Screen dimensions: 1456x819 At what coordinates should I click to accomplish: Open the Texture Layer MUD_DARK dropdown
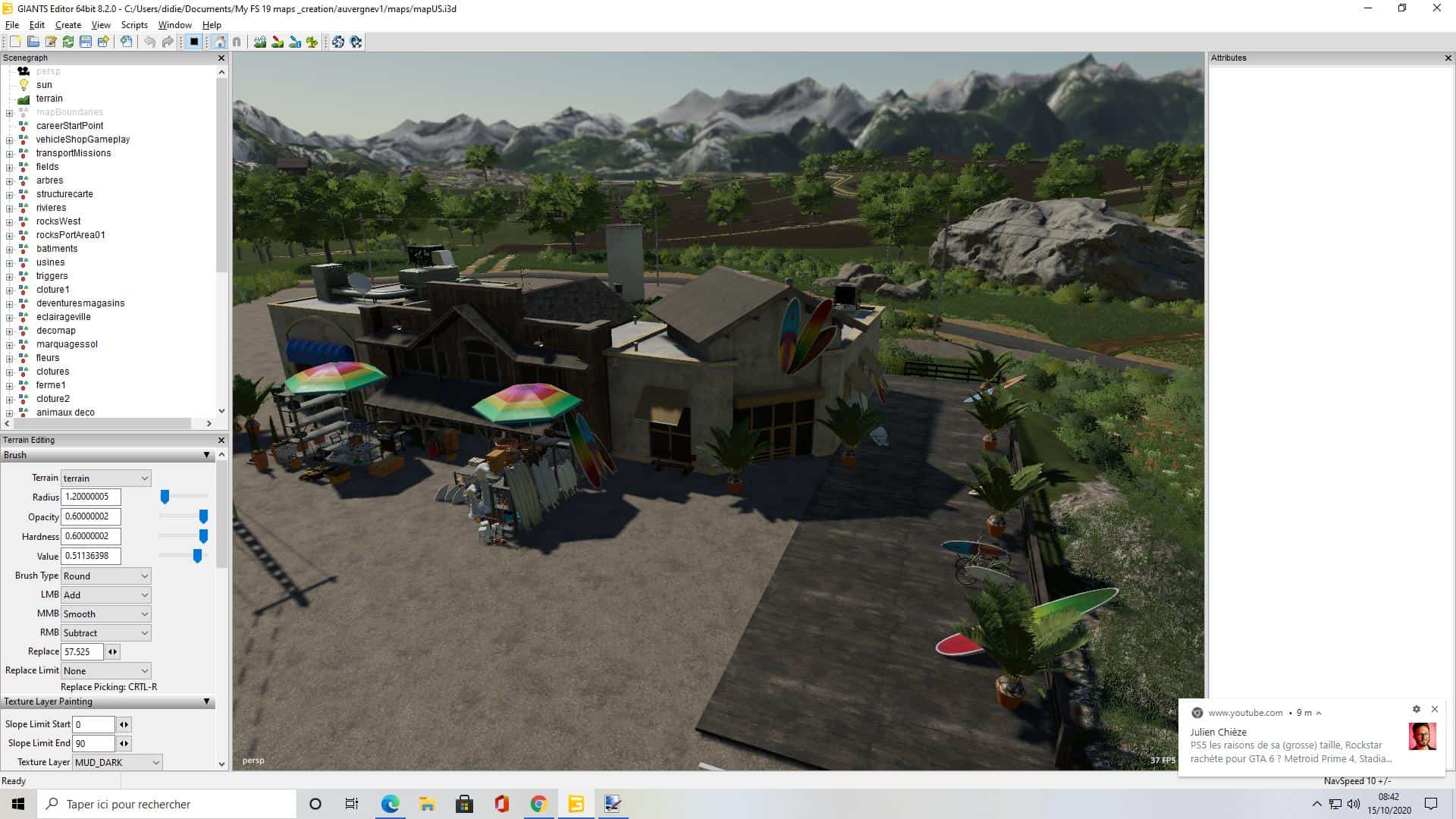point(118,762)
